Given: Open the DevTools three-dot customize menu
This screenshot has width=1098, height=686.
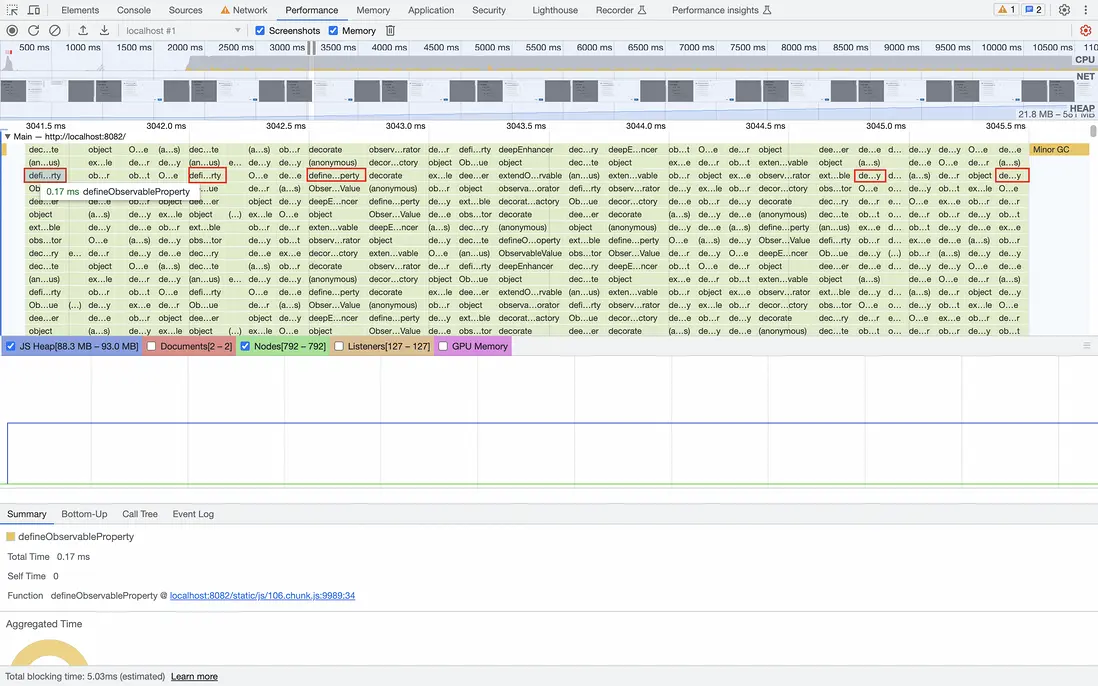Looking at the screenshot, I should 1085,10.
